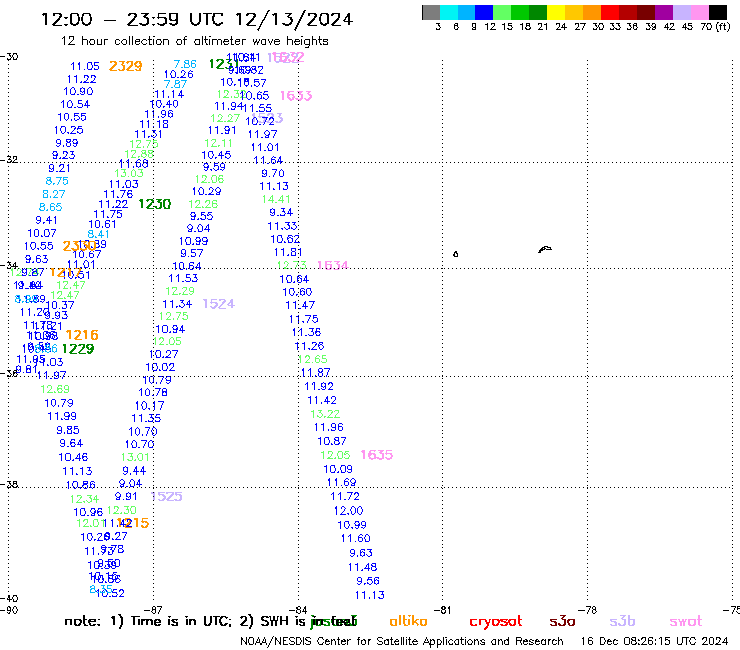Viewport: 740px width, 650px height.
Task: Click orange altika time label '1216'
Action: click(x=82, y=335)
